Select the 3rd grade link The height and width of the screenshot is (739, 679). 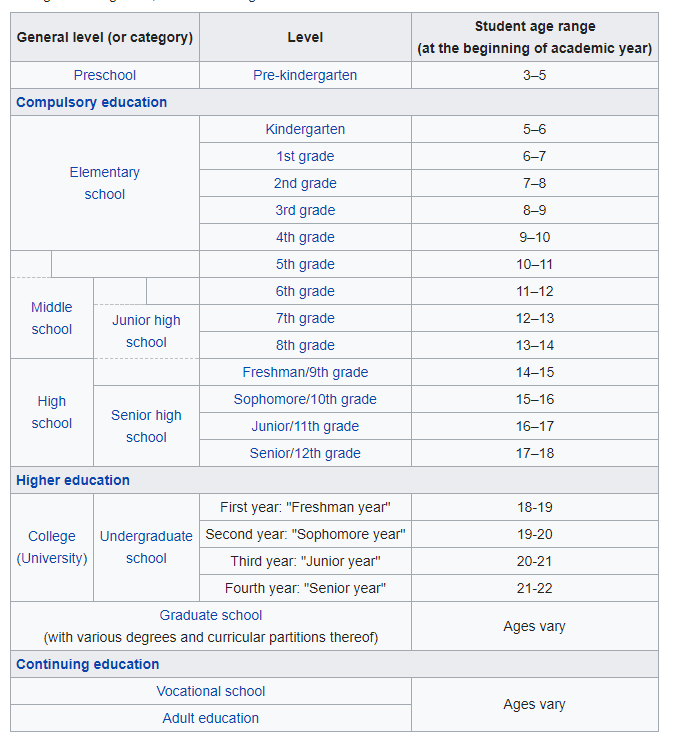coord(305,210)
